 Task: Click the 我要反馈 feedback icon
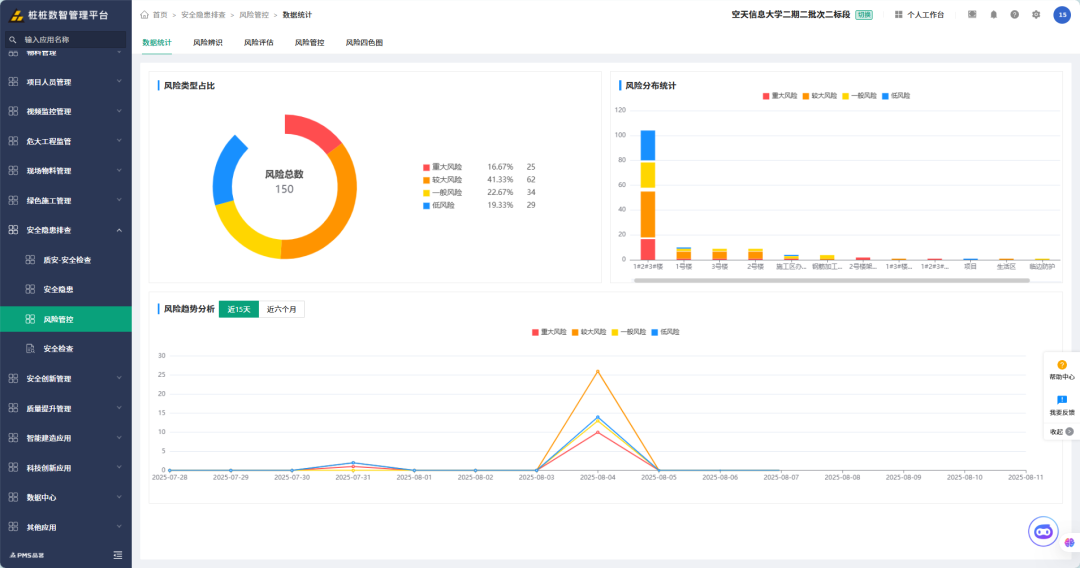point(1061,406)
